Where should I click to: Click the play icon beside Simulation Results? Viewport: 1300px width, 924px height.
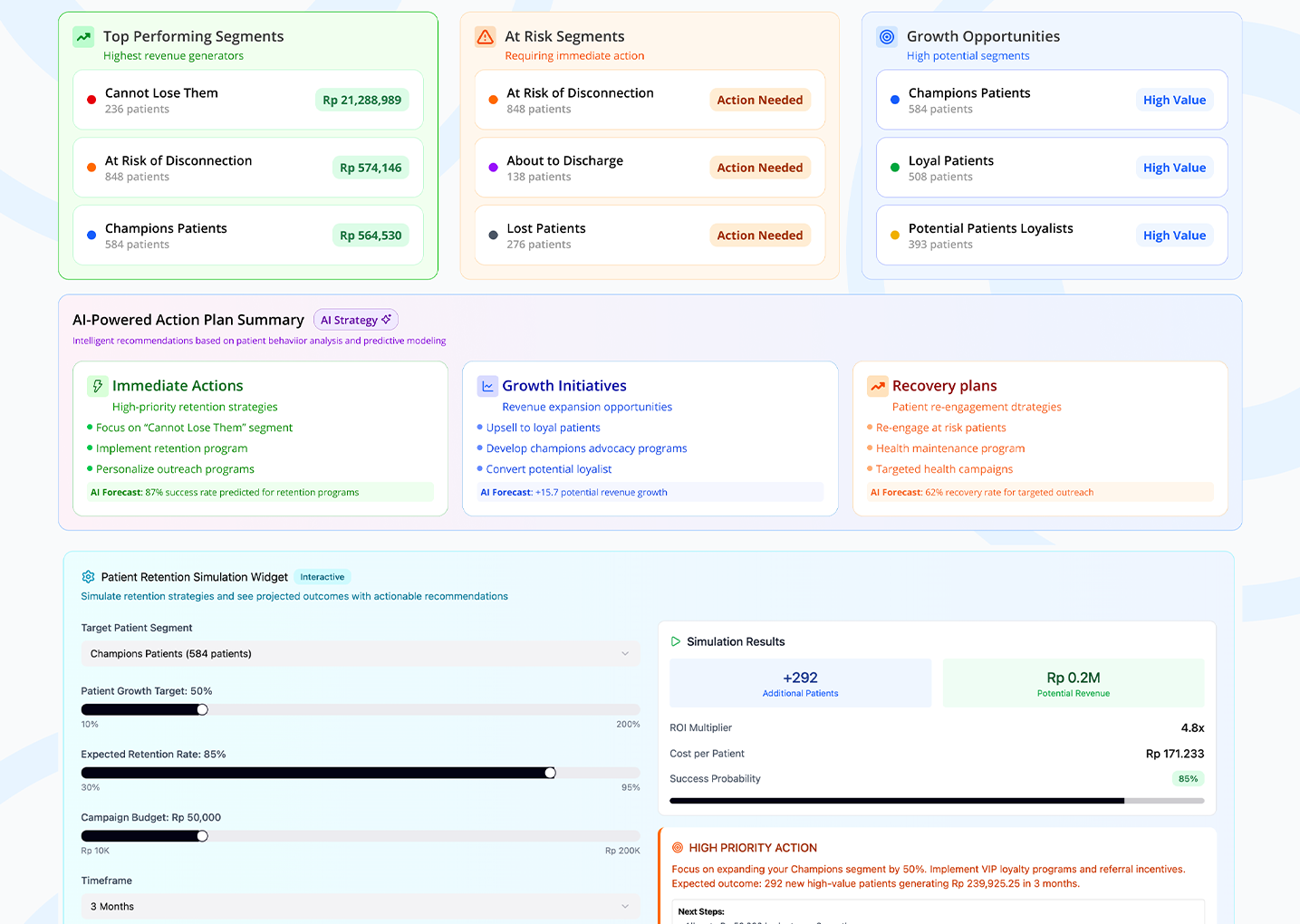click(x=676, y=641)
